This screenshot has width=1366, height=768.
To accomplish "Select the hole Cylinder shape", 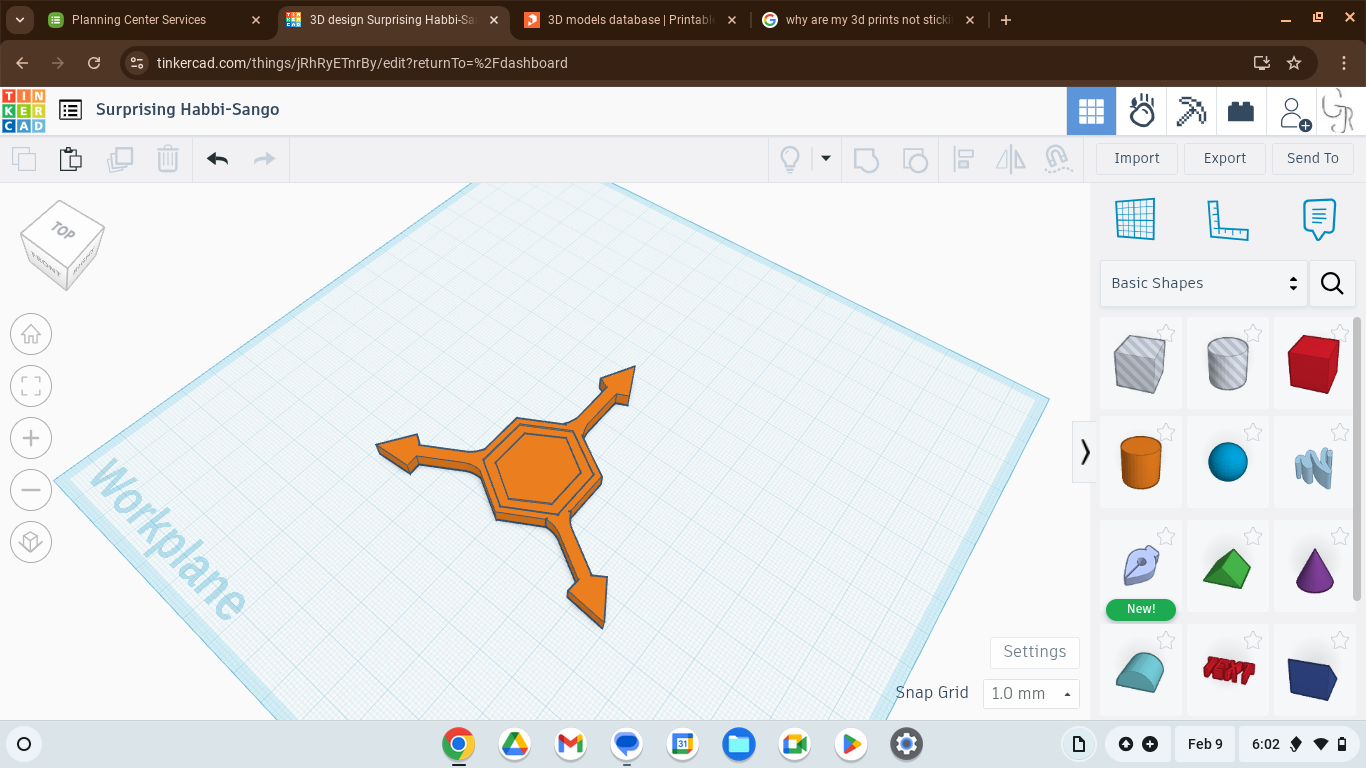I will point(1227,363).
